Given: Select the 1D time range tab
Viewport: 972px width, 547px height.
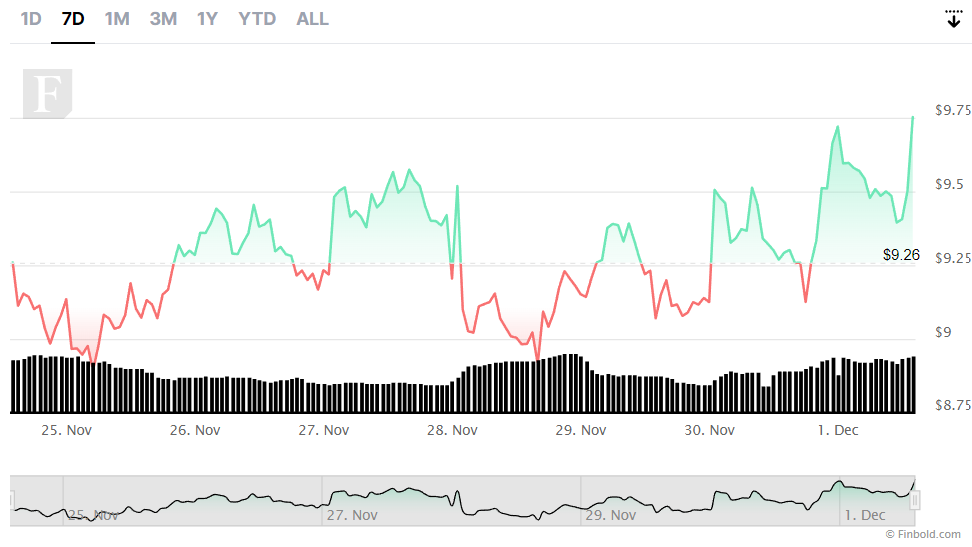Looking at the screenshot, I should click(31, 19).
